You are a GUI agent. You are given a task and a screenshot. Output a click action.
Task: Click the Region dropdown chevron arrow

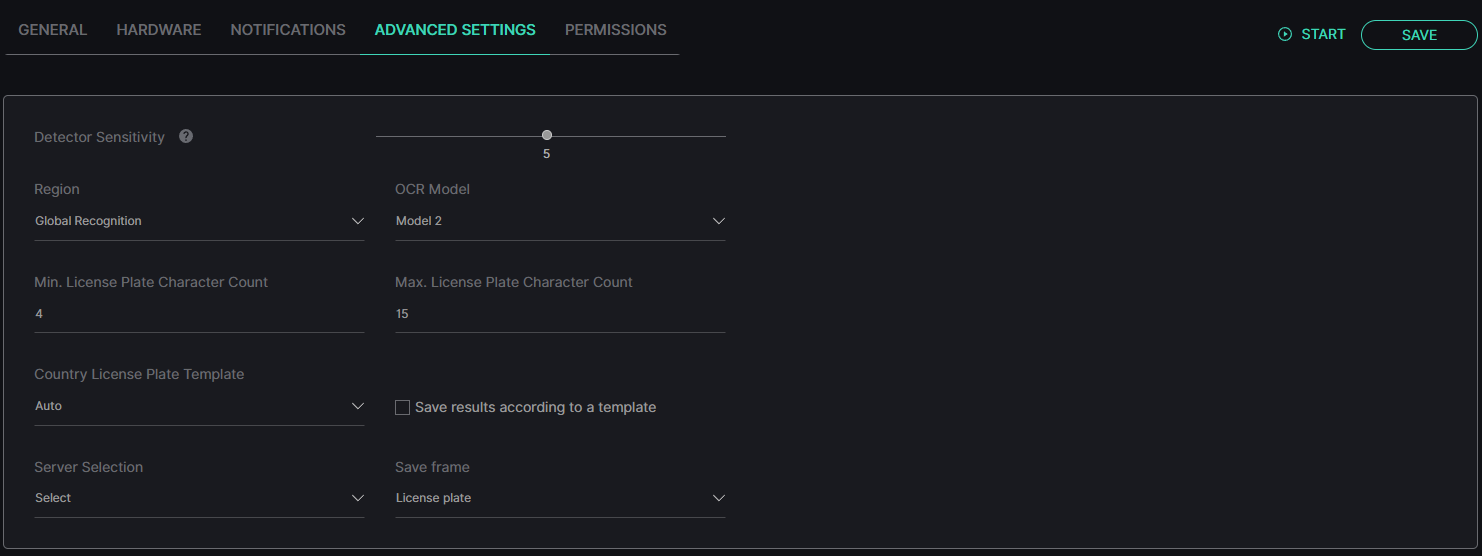[358, 221]
